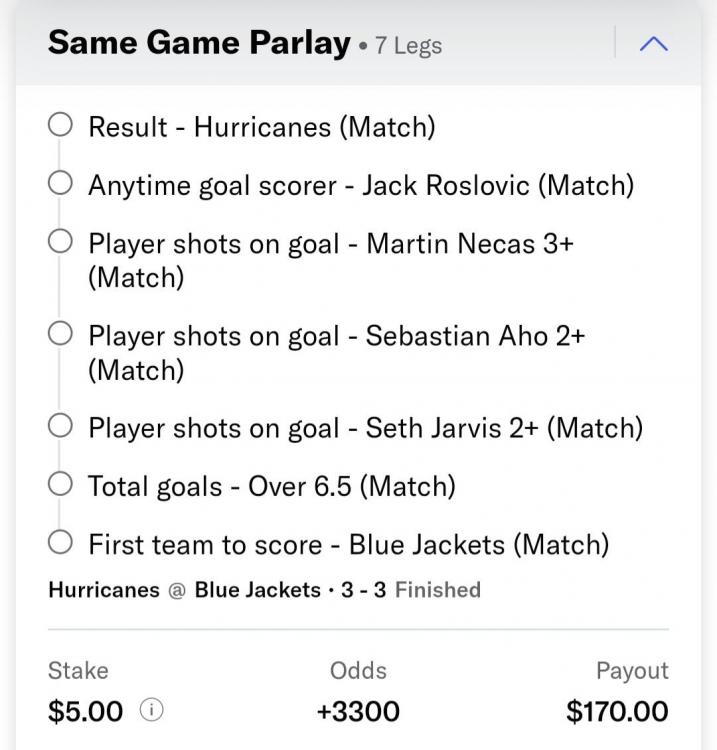Click the Total goals Over 6.5 circle
The height and width of the screenshot is (750, 717).
click(60, 485)
